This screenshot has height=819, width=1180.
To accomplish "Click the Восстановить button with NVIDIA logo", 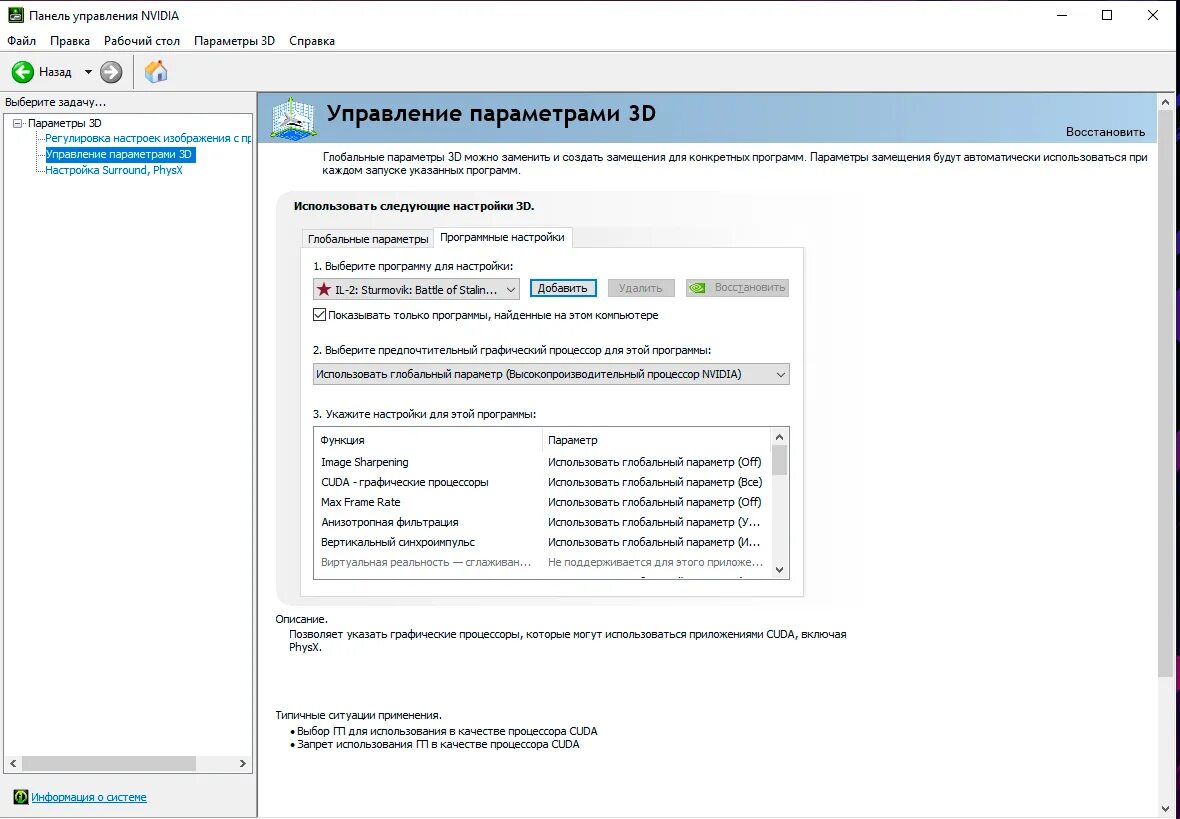I will click(738, 288).
